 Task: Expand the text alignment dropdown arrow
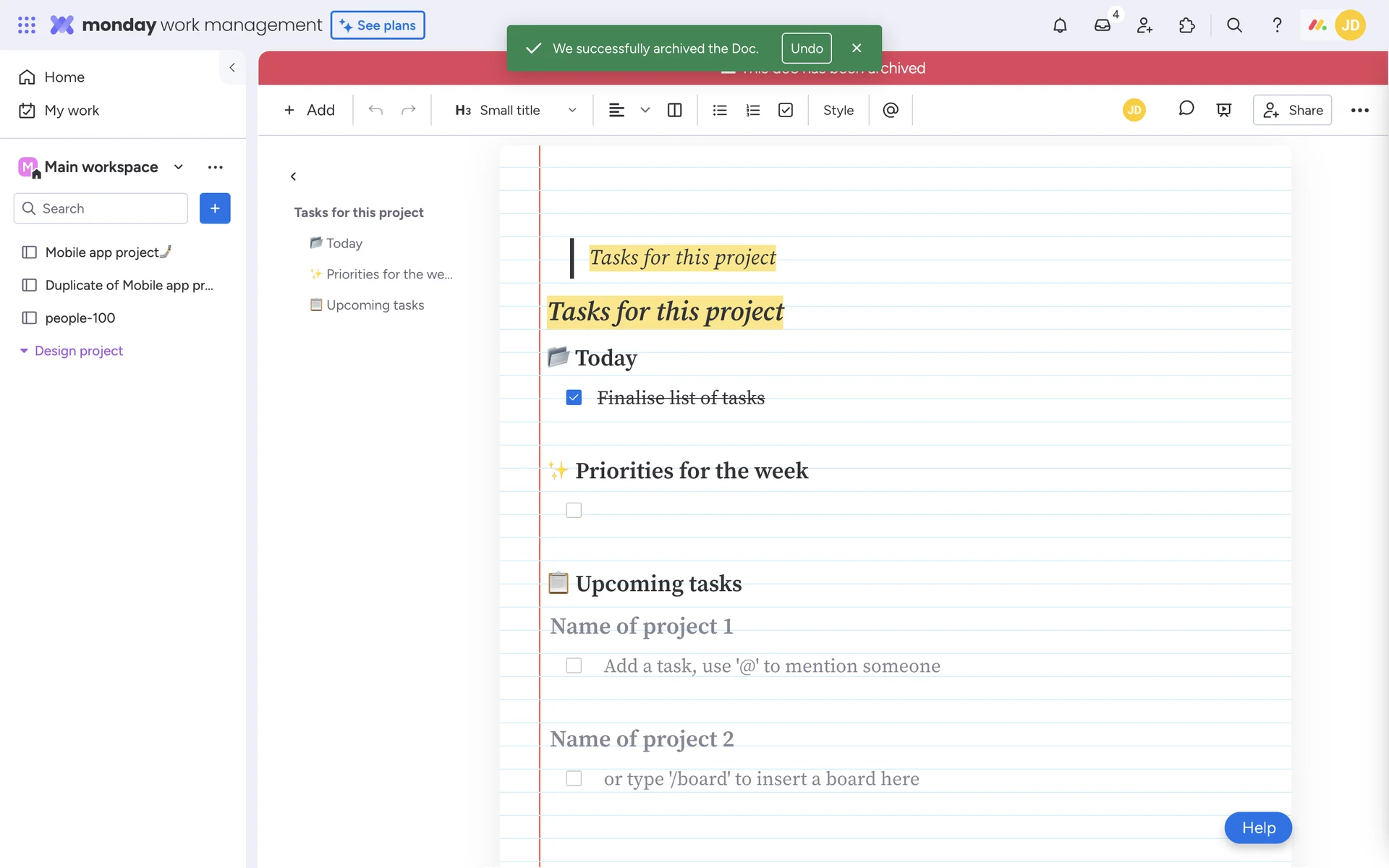[x=645, y=110]
